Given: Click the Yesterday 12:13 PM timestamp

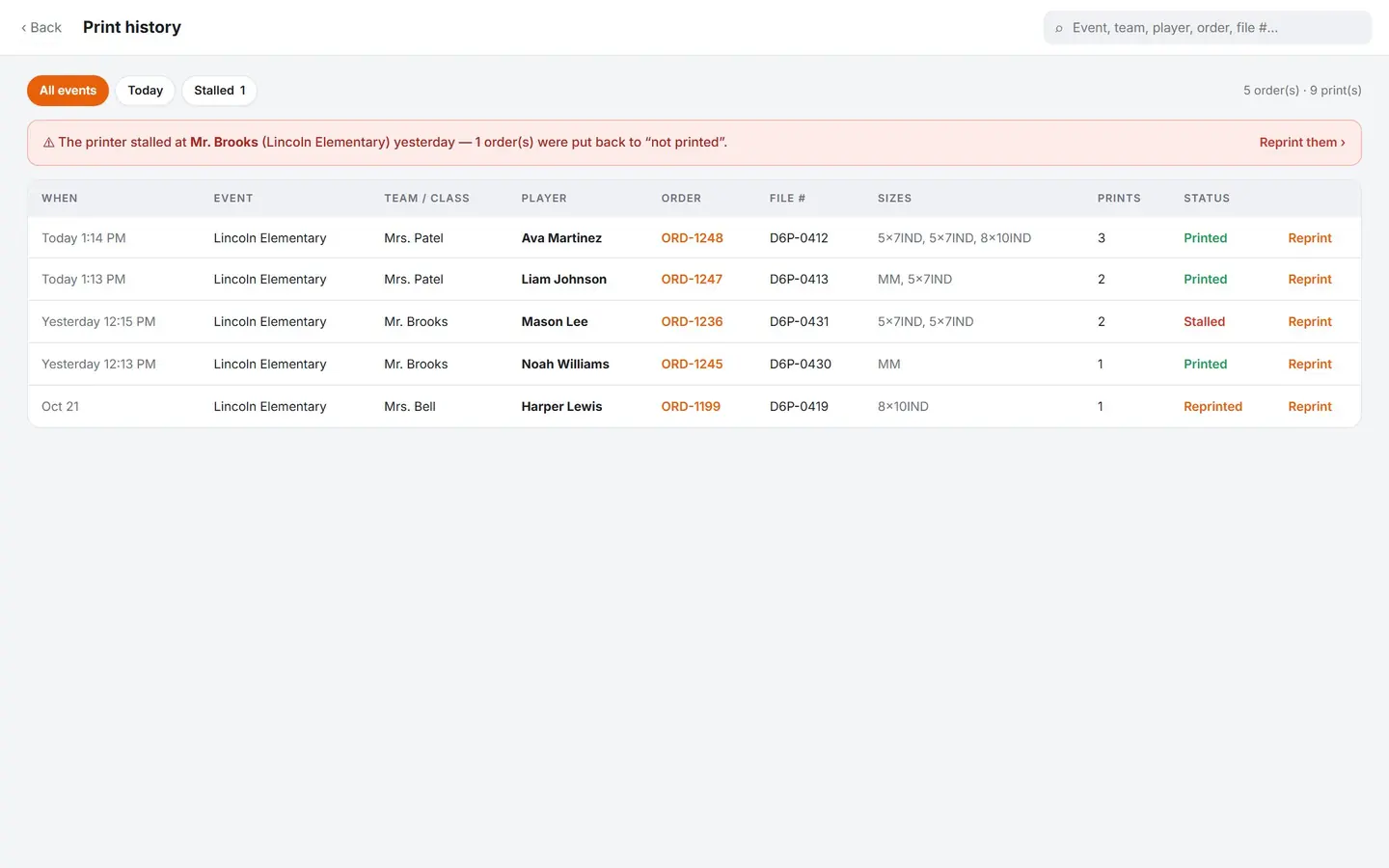Looking at the screenshot, I should [x=98, y=365].
